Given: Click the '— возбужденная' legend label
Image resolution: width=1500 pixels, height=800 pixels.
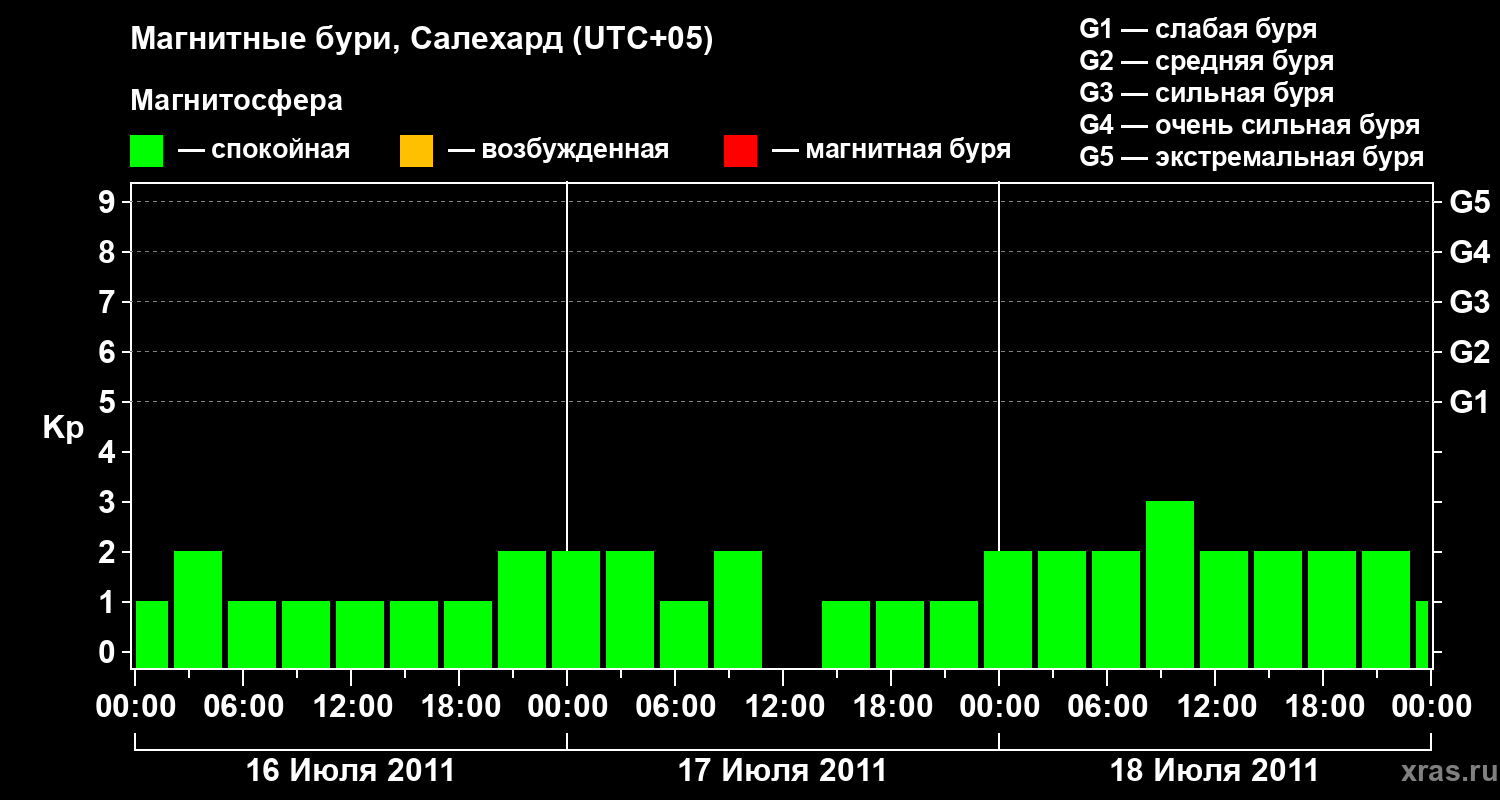Looking at the screenshot, I should tap(558, 151).
